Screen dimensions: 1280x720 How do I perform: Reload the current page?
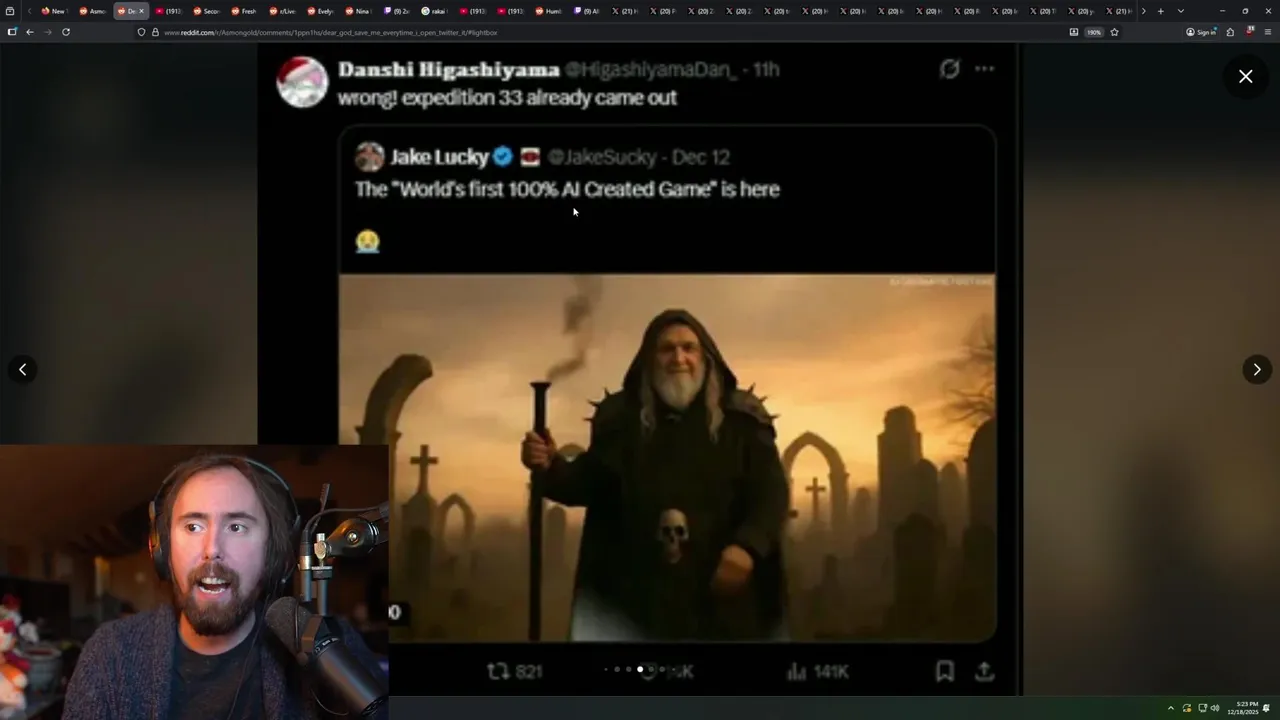coord(66,32)
